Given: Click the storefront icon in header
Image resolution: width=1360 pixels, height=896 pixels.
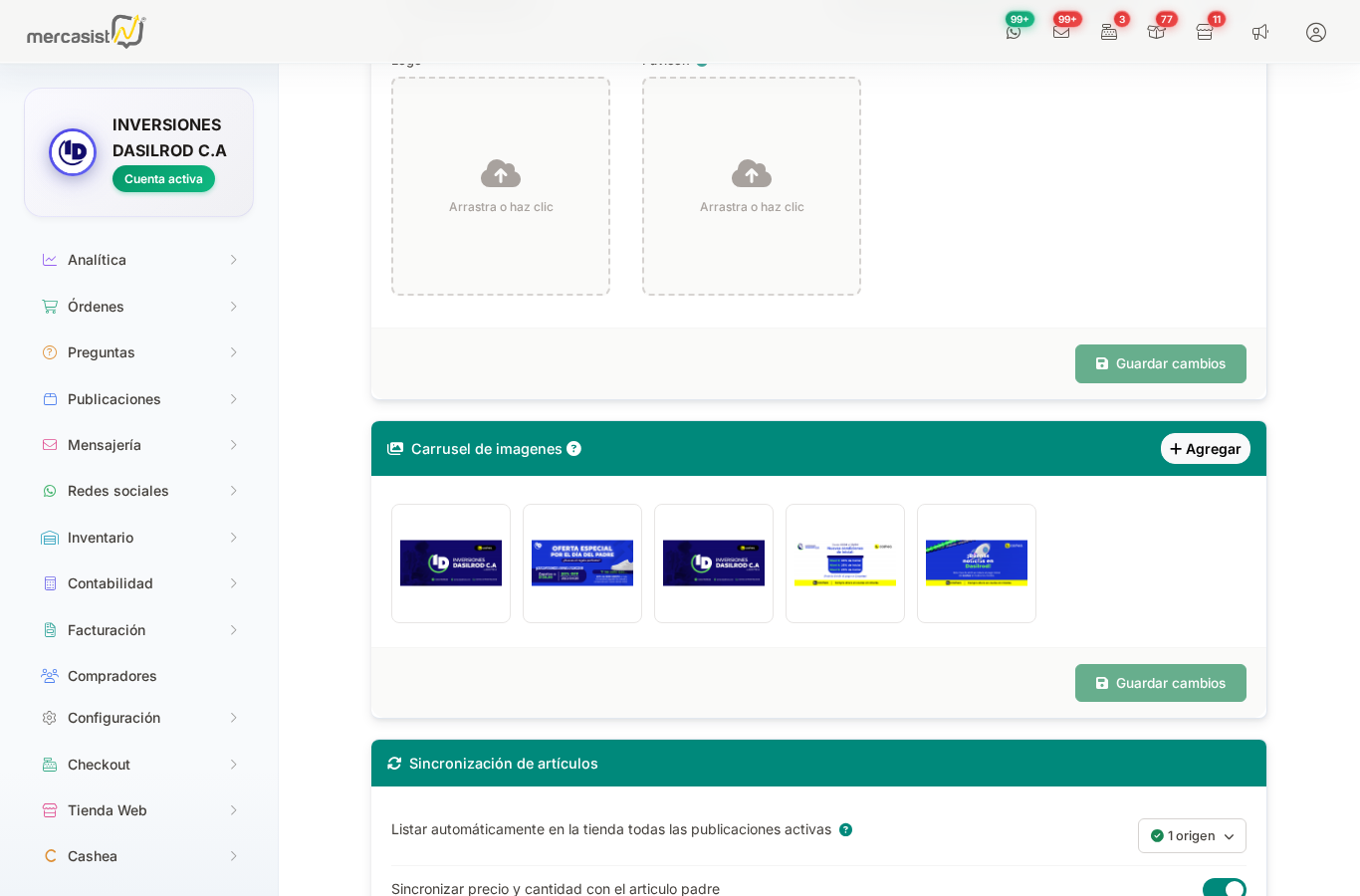Looking at the screenshot, I should click(1205, 32).
